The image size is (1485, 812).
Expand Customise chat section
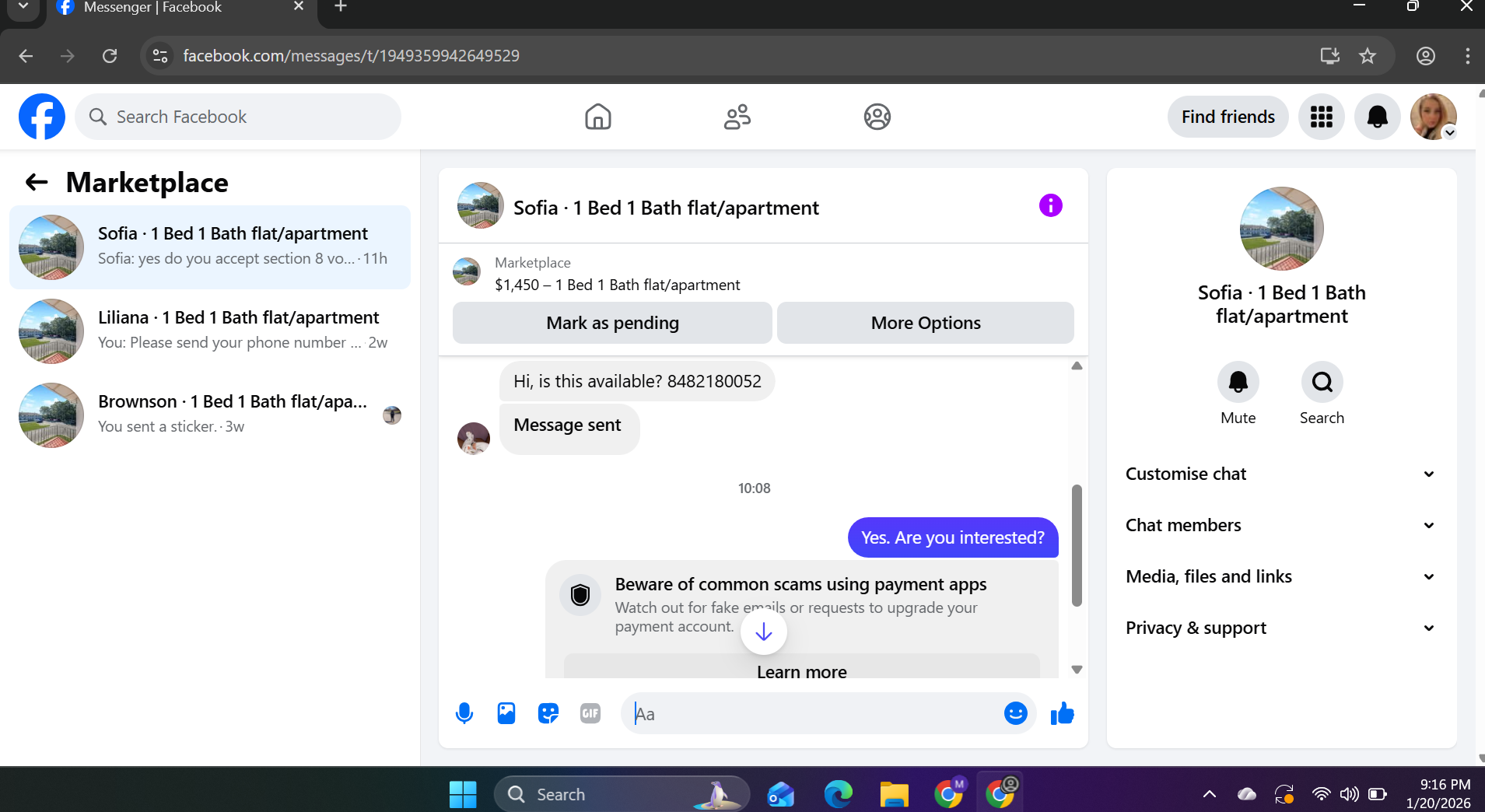point(1281,474)
